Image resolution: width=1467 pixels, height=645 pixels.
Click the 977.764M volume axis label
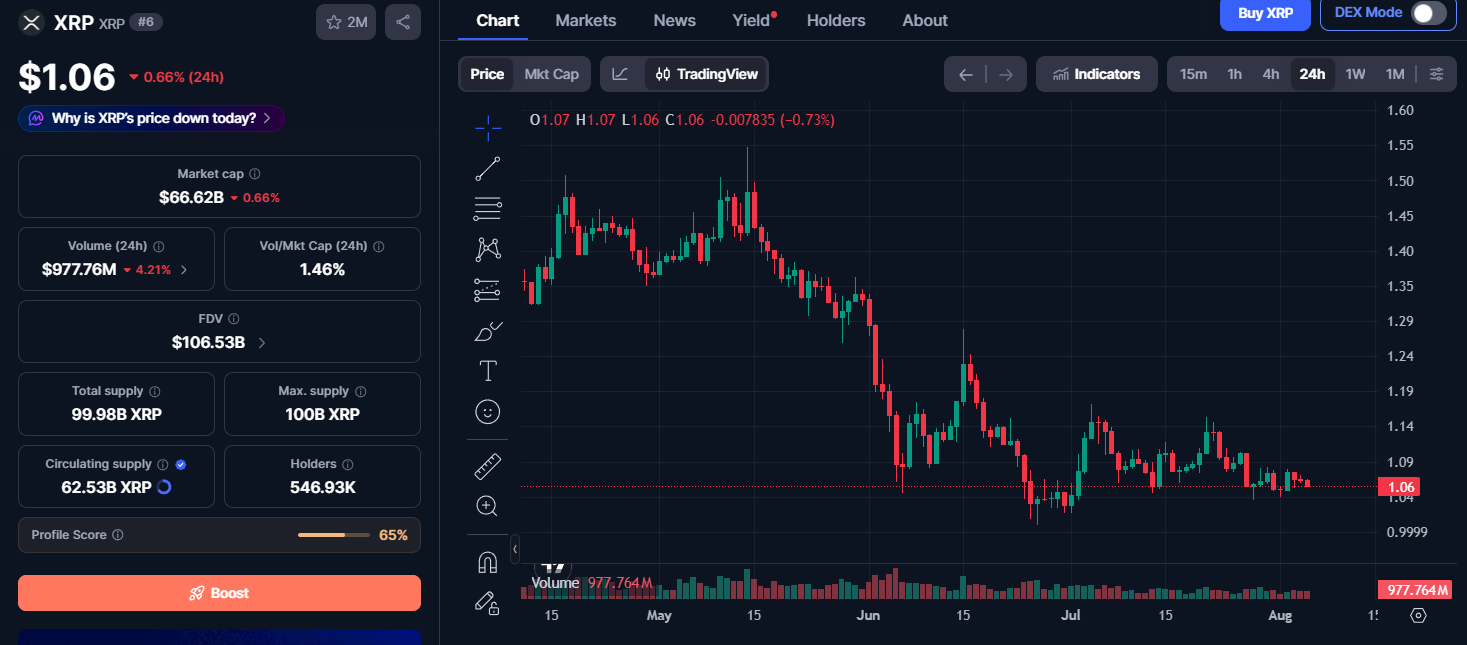(x=1414, y=590)
